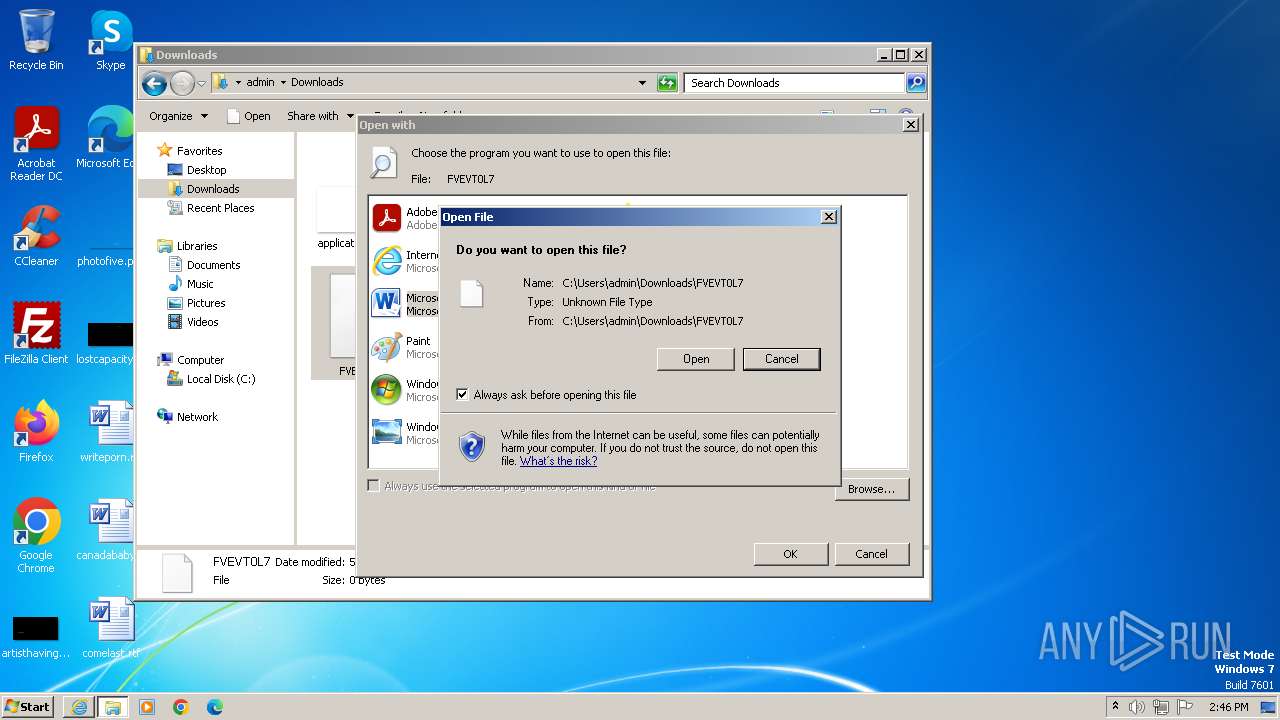Show hidden system tray icons

point(1115,707)
